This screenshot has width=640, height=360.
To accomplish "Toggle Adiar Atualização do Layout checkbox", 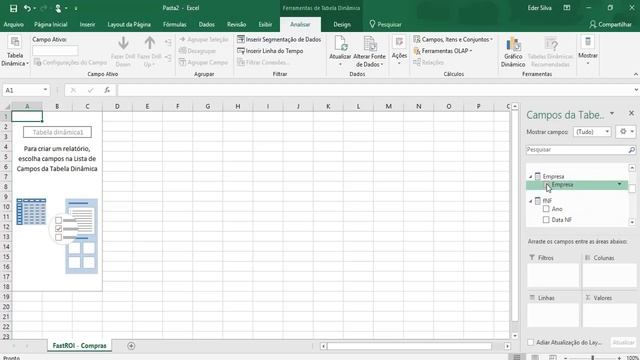I will tap(531, 342).
